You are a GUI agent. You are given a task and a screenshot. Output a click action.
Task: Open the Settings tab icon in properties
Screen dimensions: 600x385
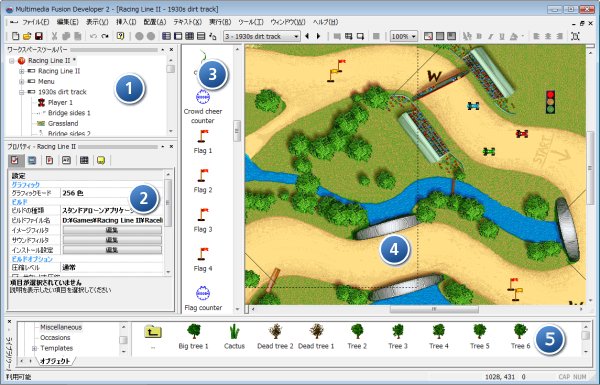point(15,160)
